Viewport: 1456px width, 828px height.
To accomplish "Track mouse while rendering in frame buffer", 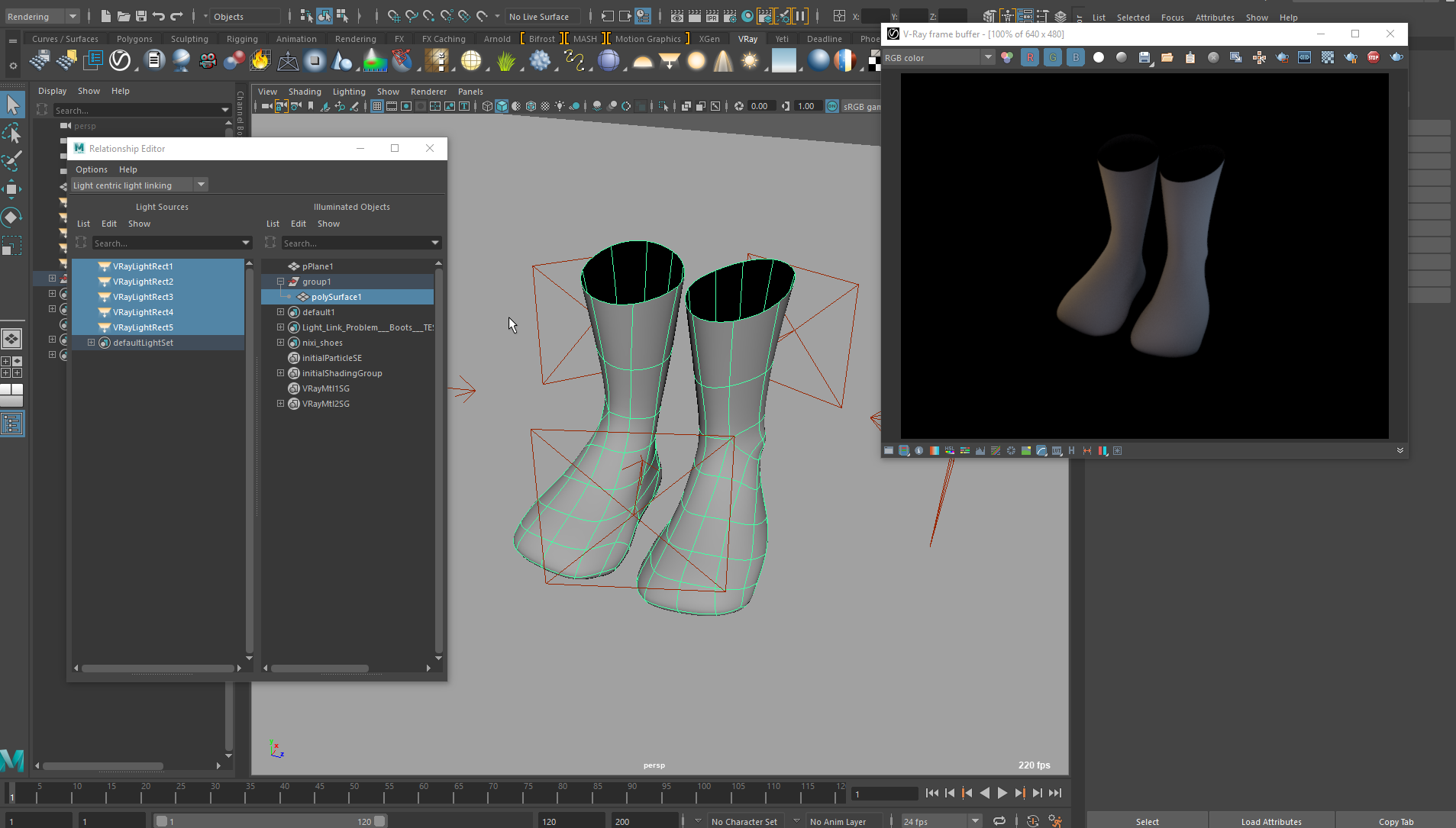I will click(1258, 57).
